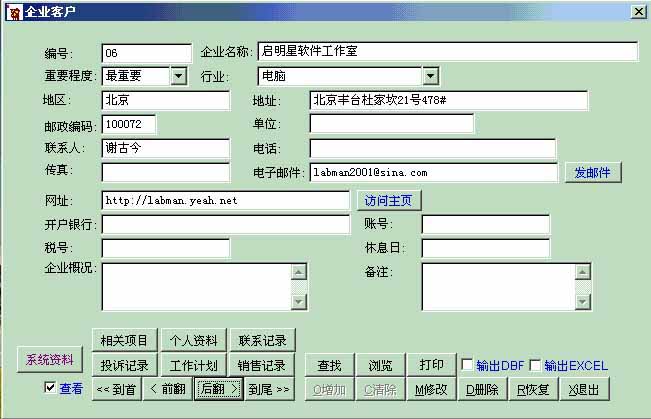Select 最重要 in 重要程度 combo box
The image size is (651, 419).
click(x=136, y=76)
